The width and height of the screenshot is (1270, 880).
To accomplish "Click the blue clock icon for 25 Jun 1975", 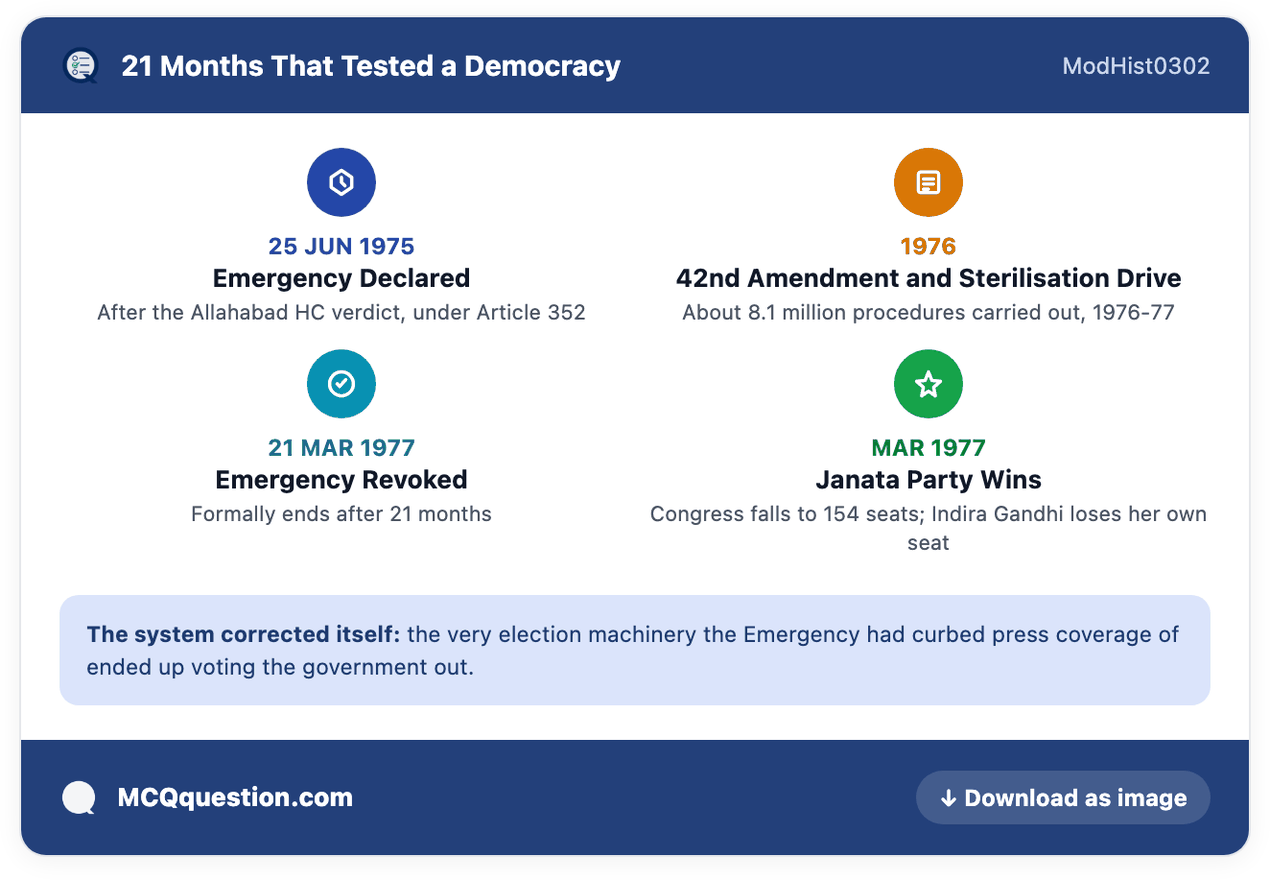I will (x=341, y=182).
